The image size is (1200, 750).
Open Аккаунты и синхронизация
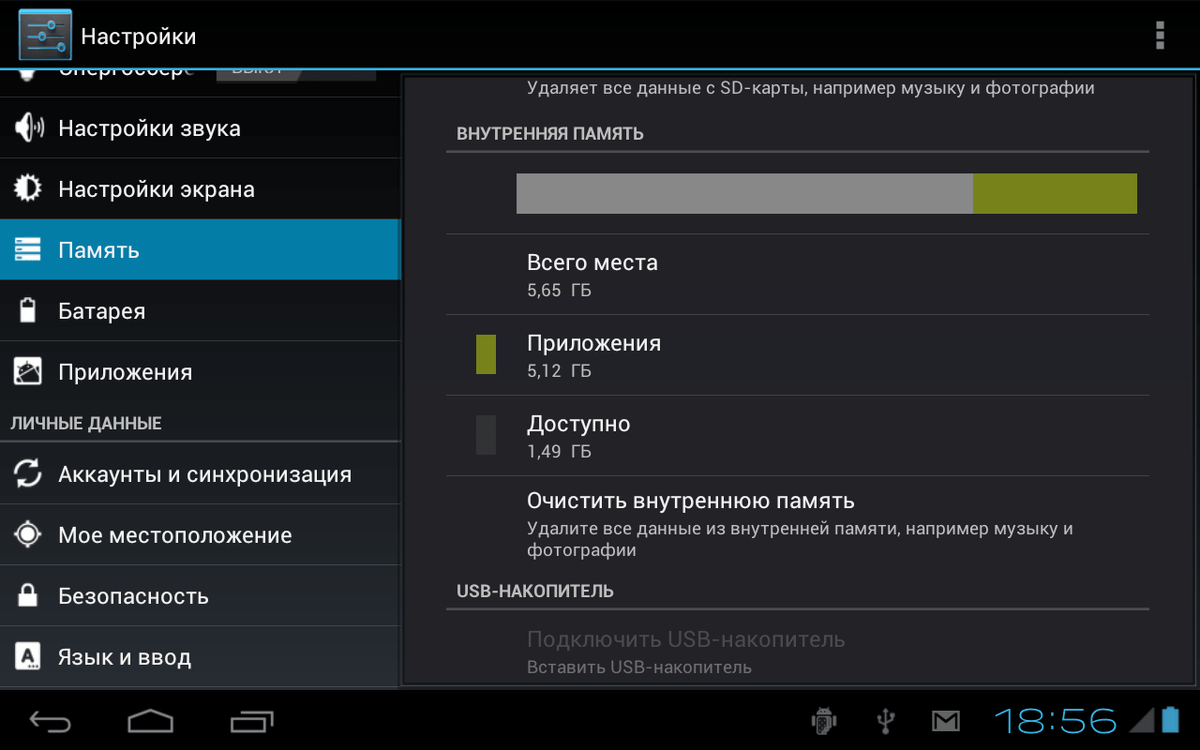[x=200, y=474]
